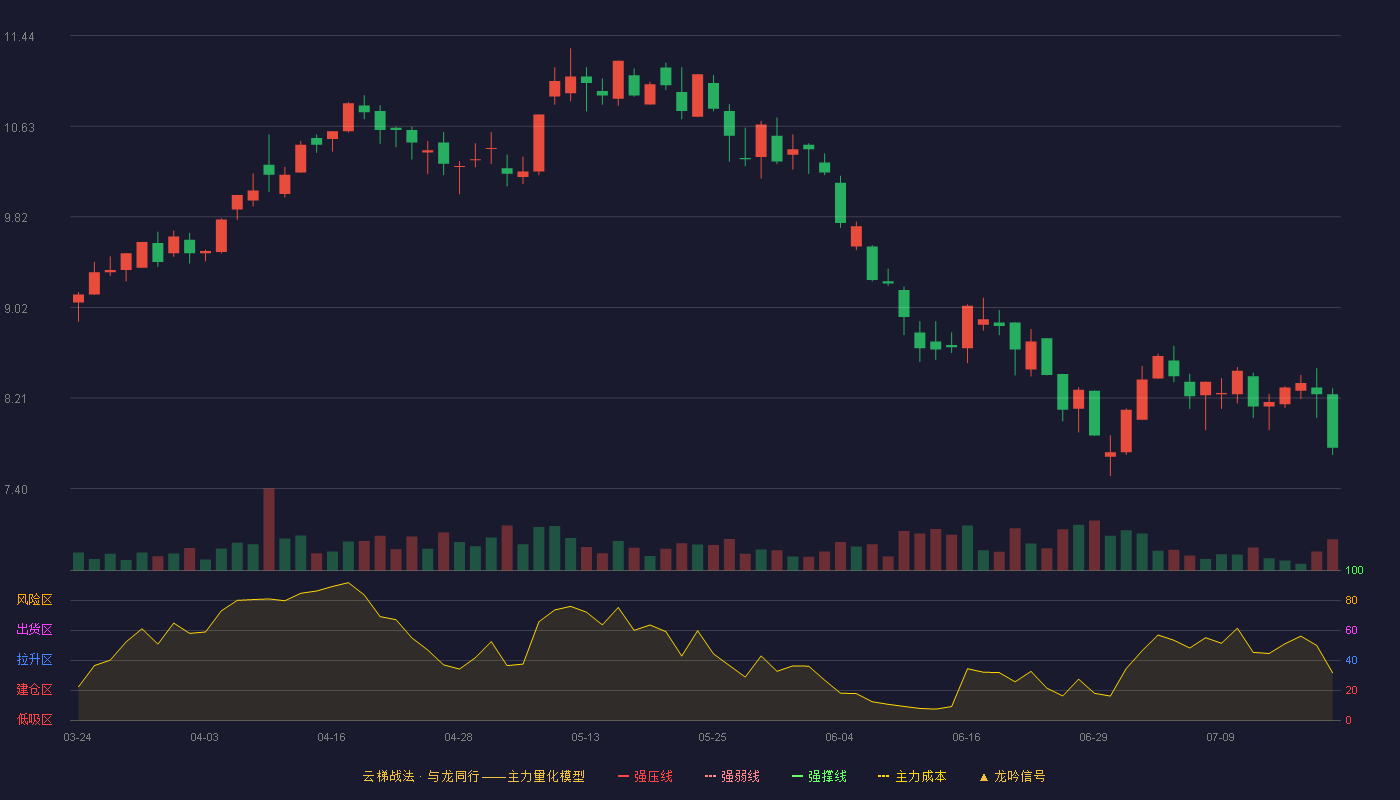Click the pink dashed 强弱线 legend icon
This screenshot has height=800, width=1400.
711,776
